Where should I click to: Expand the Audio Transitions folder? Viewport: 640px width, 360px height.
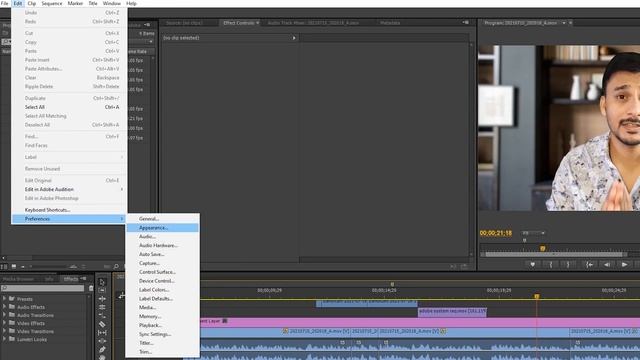(4, 315)
